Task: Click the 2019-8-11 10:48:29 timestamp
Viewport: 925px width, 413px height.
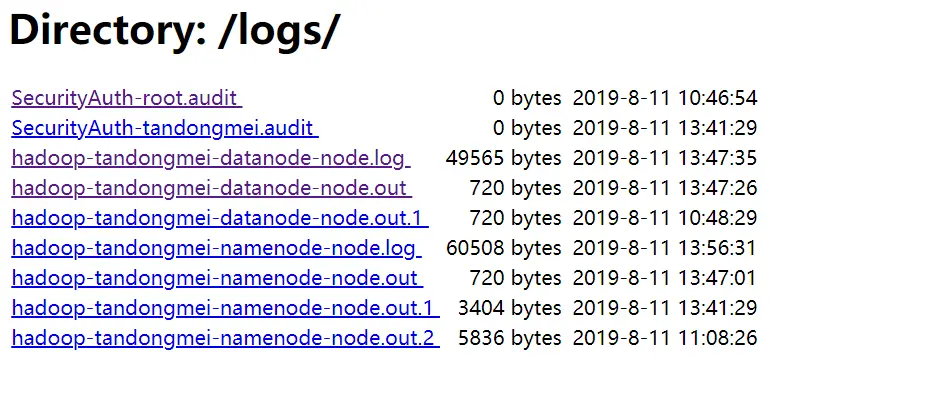Action: pyautogui.click(x=665, y=218)
